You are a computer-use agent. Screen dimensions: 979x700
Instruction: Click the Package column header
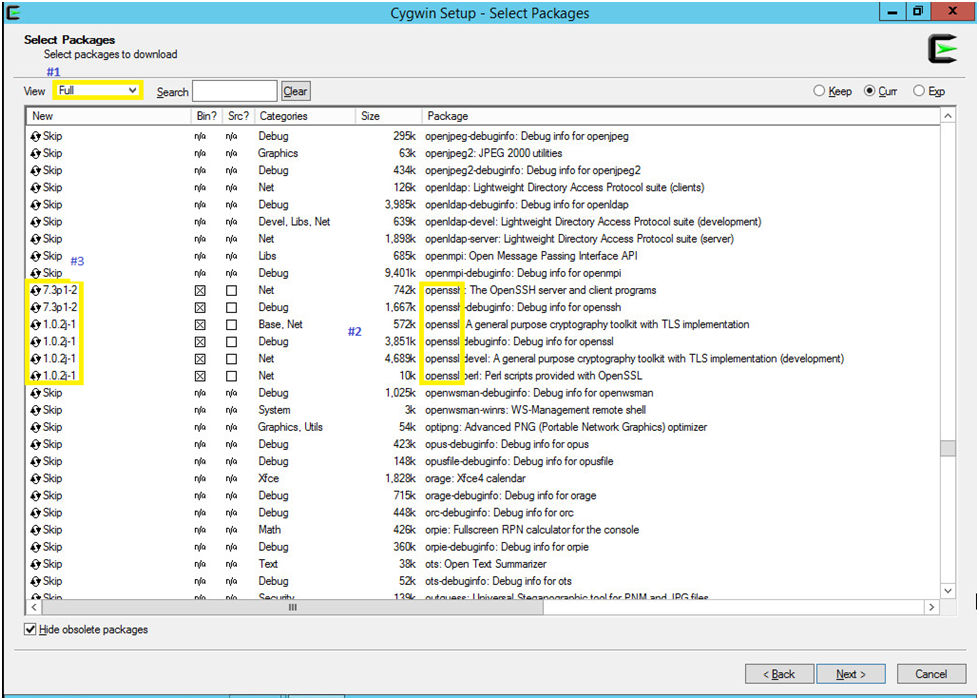point(681,116)
